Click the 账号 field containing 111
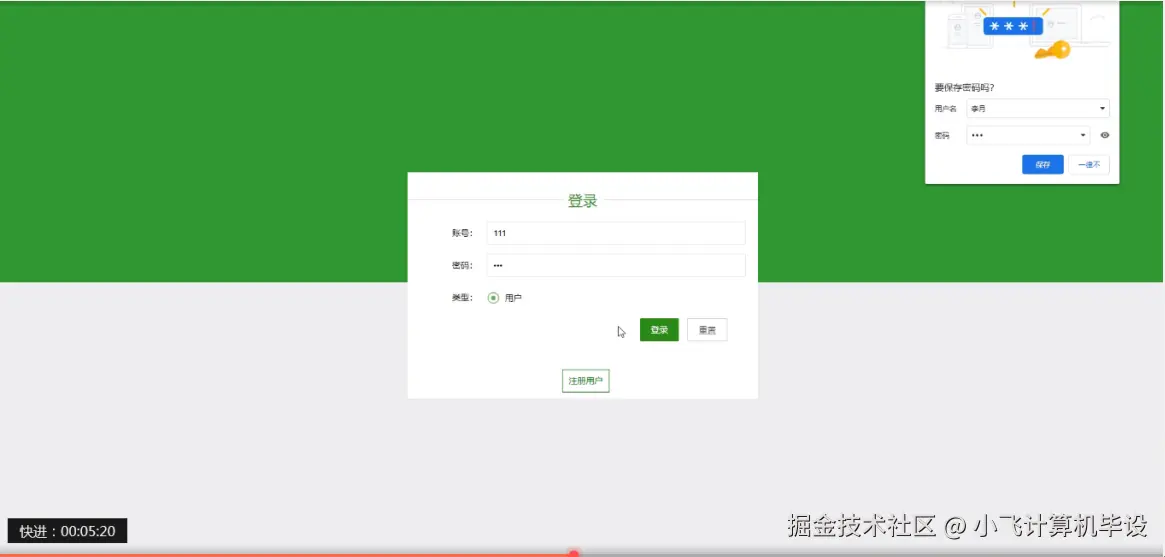The image size is (1165, 557). (615, 233)
